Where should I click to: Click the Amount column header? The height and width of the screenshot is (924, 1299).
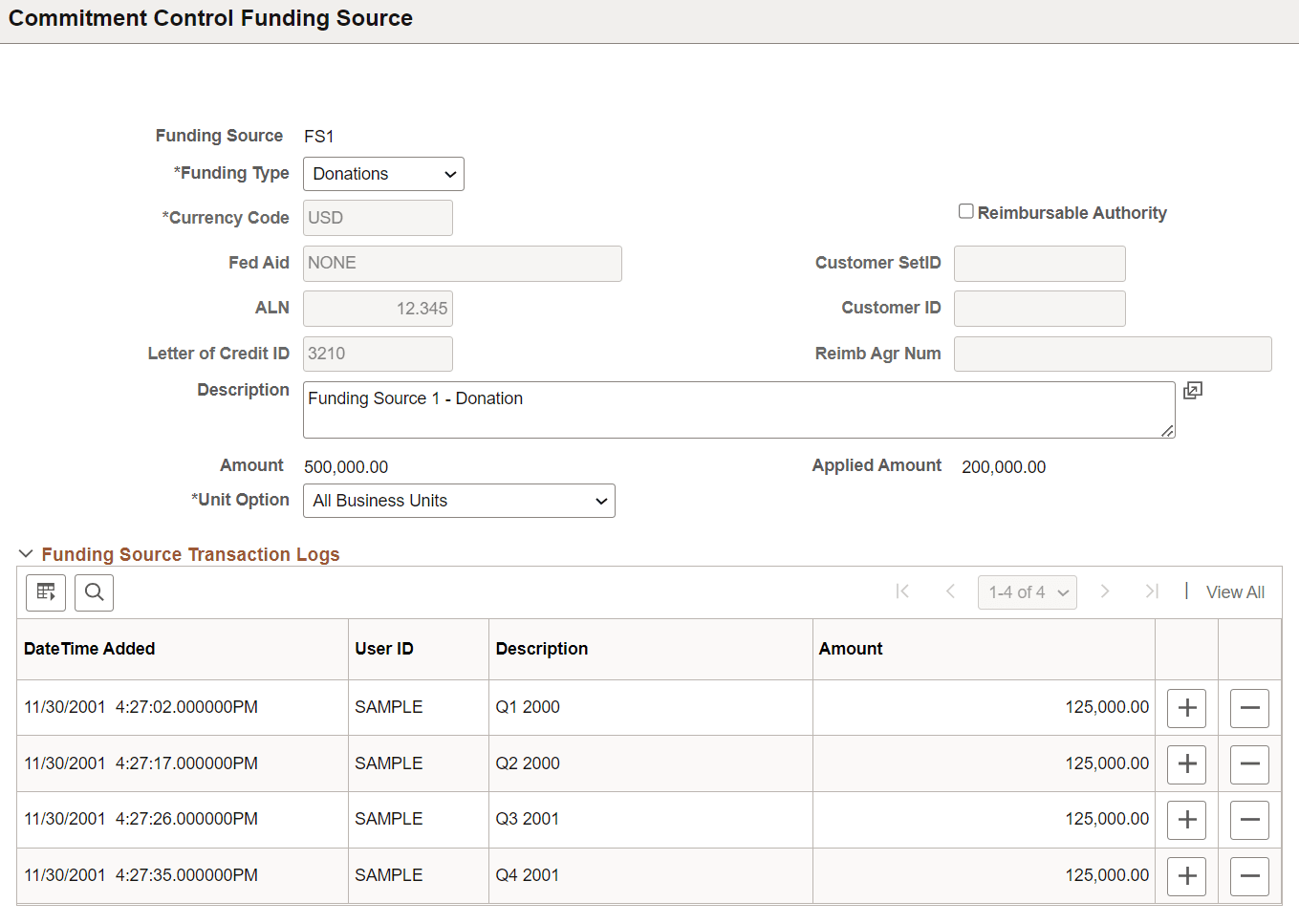[851, 648]
